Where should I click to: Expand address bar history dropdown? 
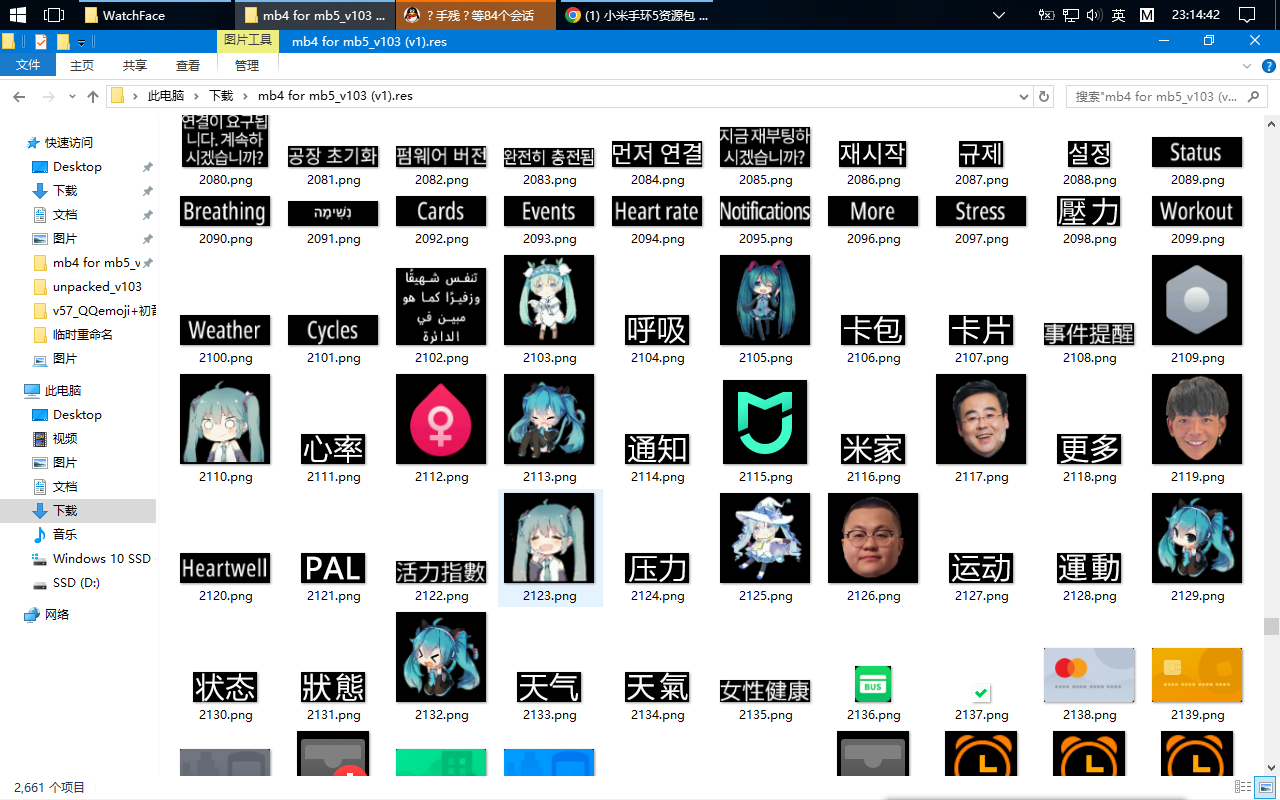(1023, 97)
